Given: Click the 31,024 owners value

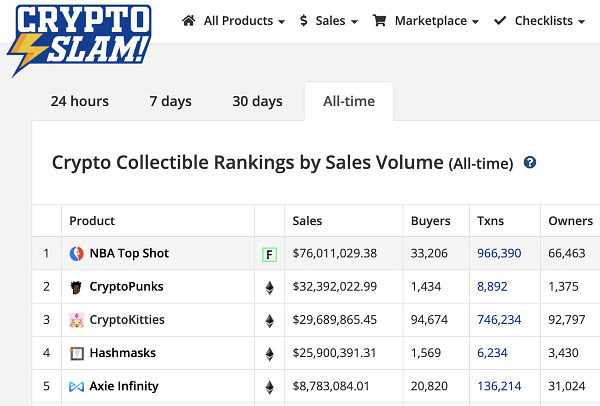Looking at the screenshot, I should (x=567, y=386).
